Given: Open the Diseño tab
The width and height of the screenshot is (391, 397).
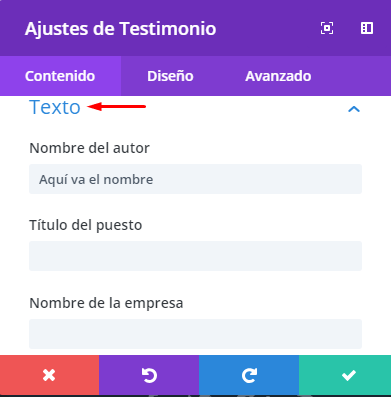Looking at the screenshot, I should pos(170,76).
